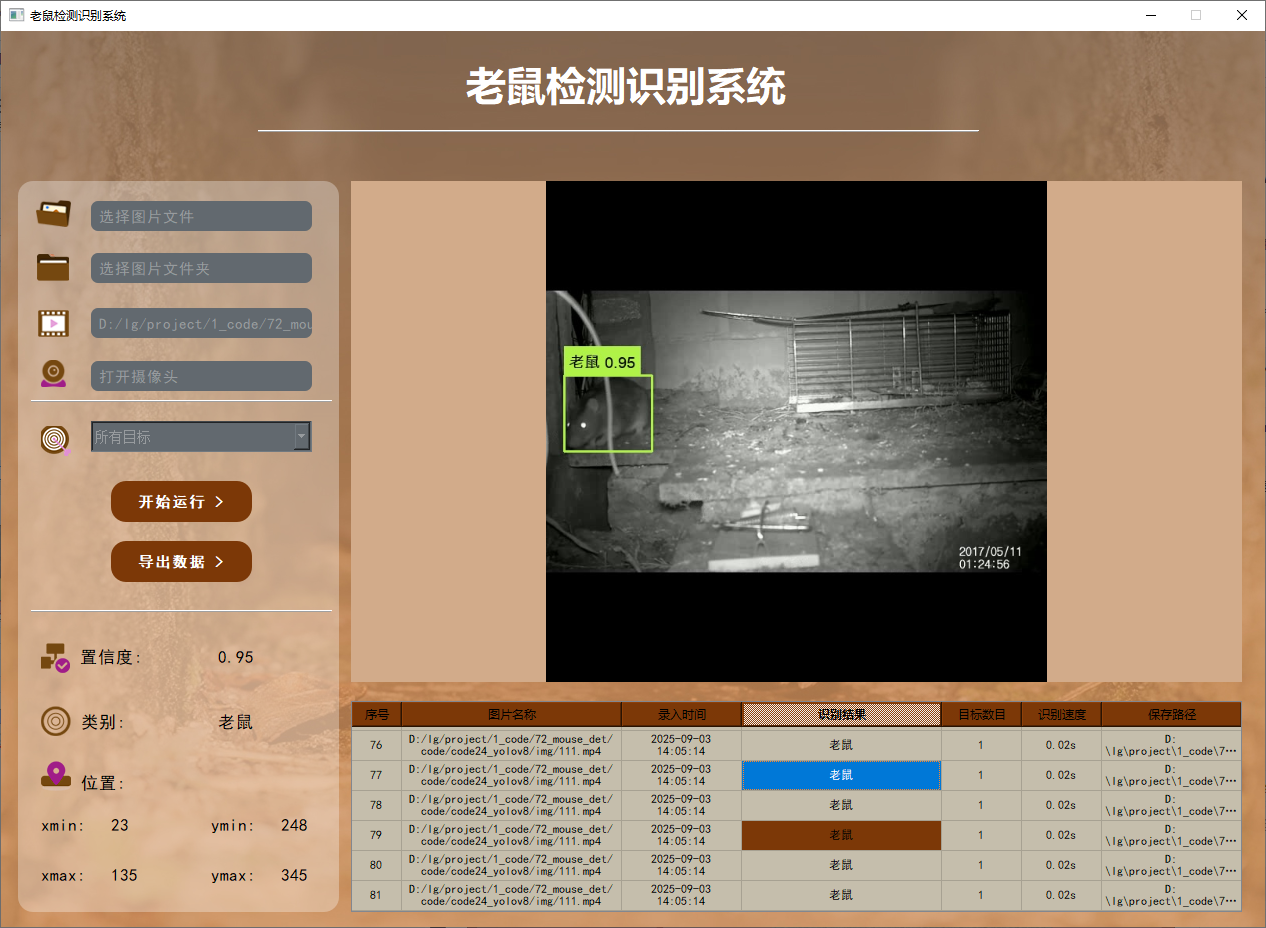The width and height of the screenshot is (1266, 928).
Task: Click the entry time cell in row 77
Action: coord(682,775)
